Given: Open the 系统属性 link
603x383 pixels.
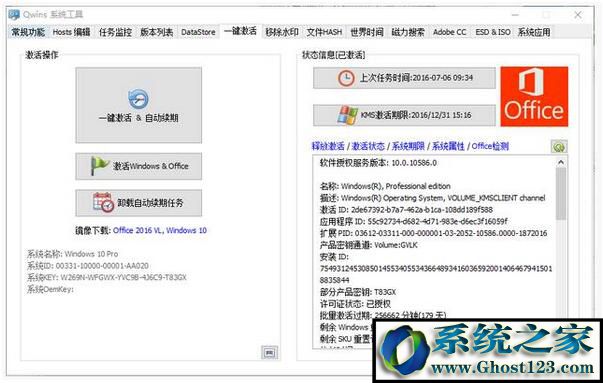Looking at the screenshot, I should pyautogui.click(x=448, y=146).
